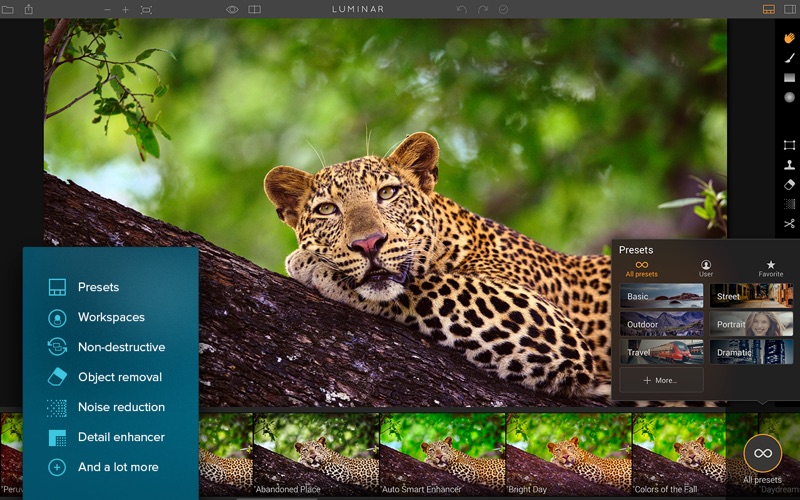Image resolution: width=800 pixels, height=500 pixels.
Task: Toggle the right side panel
Action: point(790,9)
